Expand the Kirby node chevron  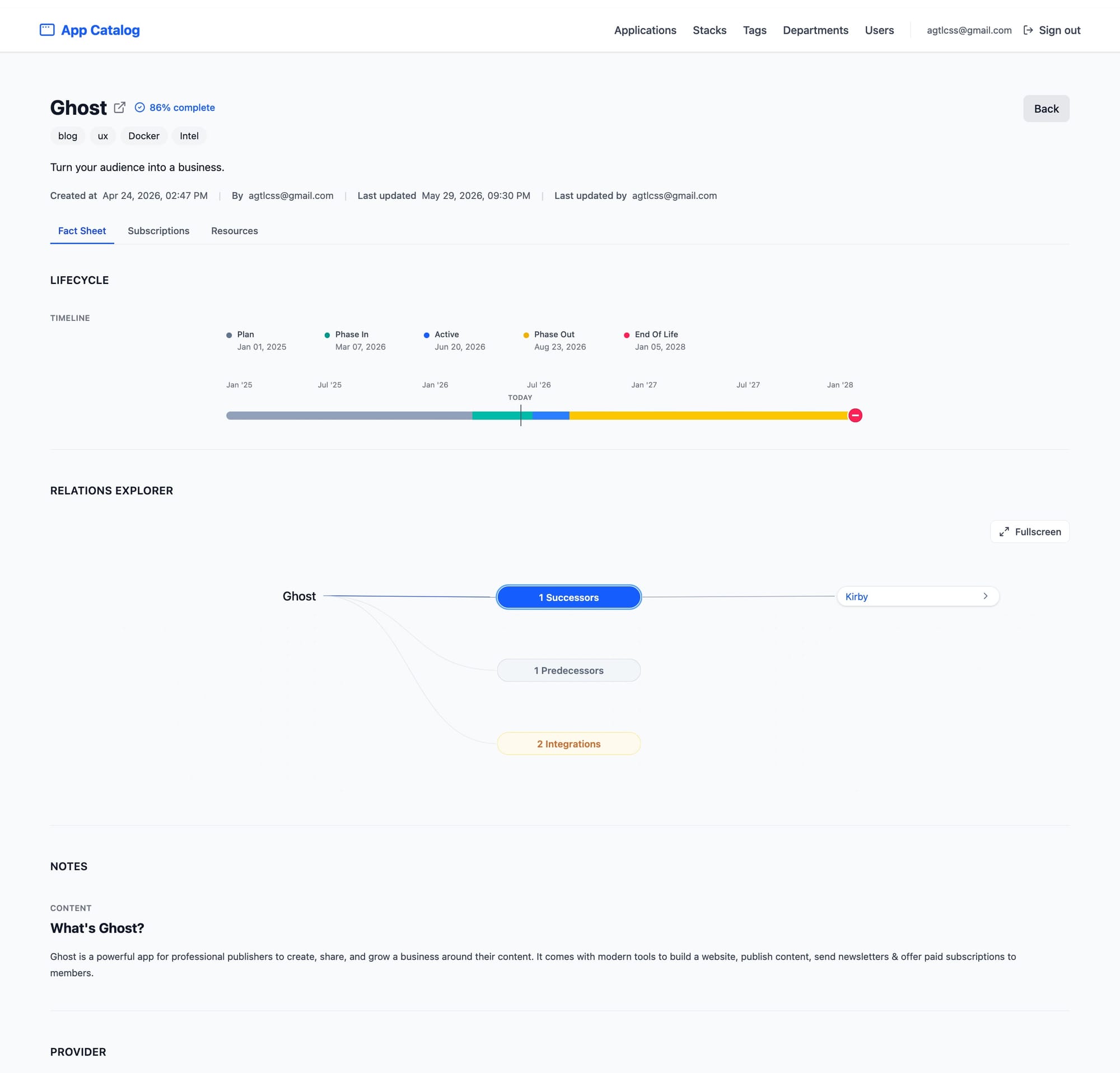[x=986, y=596]
